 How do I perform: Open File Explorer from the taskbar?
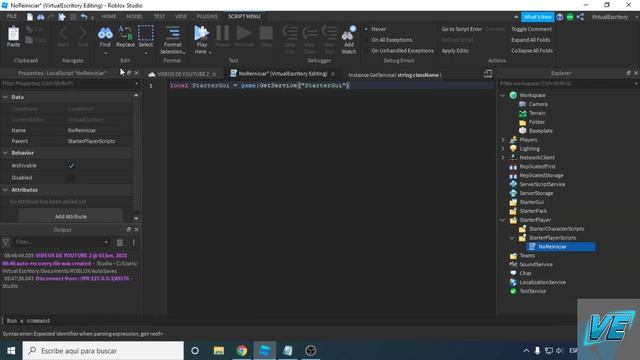(x=219, y=351)
